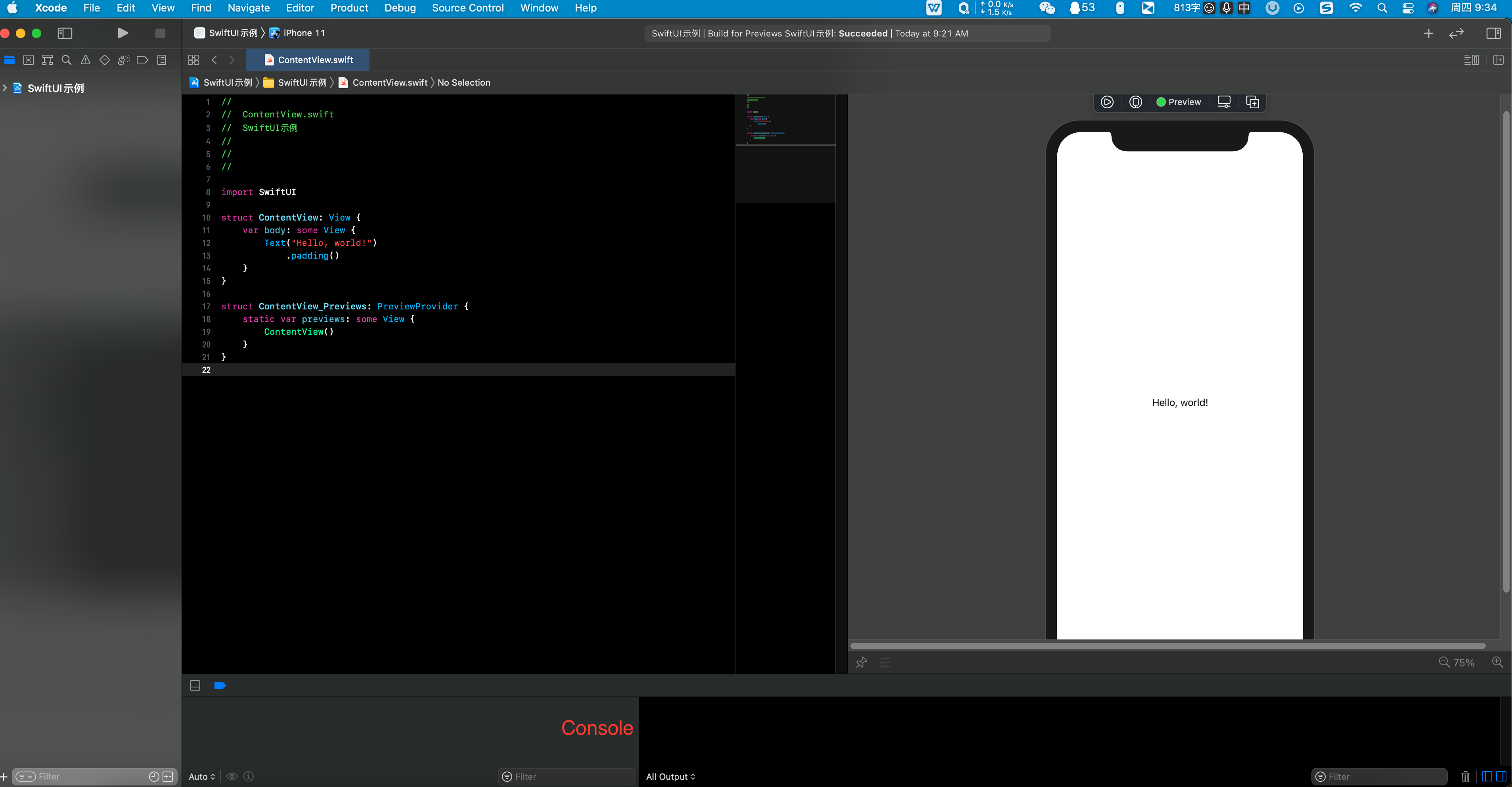This screenshot has height=787, width=1512.
Task: Hide the navigator sidebar
Action: tap(65, 33)
